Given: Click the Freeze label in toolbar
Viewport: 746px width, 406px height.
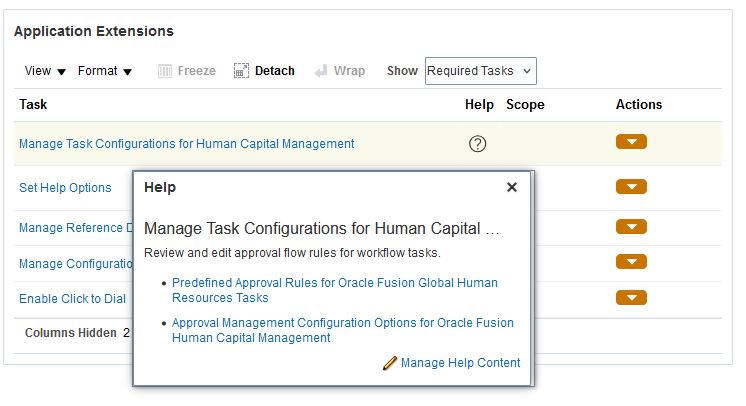Looking at the screenshot, I should tap(196, 71).
